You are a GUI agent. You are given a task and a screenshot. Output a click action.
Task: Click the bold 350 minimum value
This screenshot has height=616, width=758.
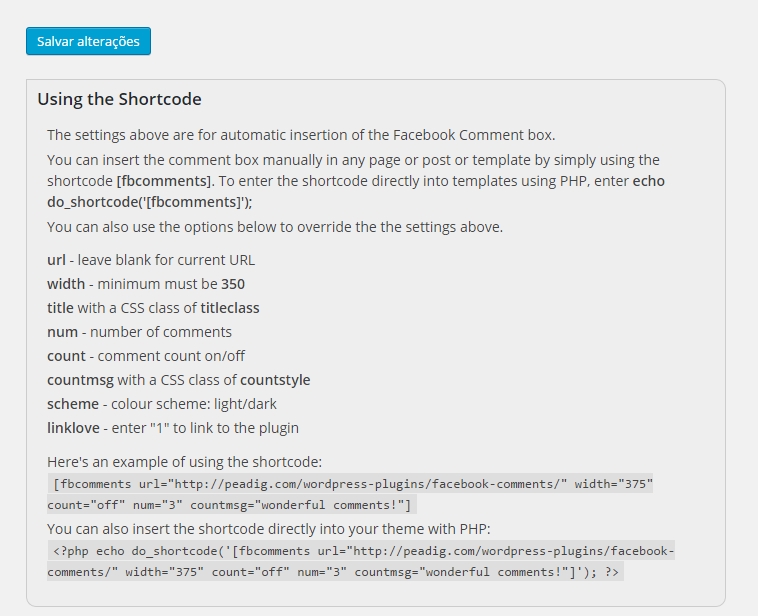233,284
